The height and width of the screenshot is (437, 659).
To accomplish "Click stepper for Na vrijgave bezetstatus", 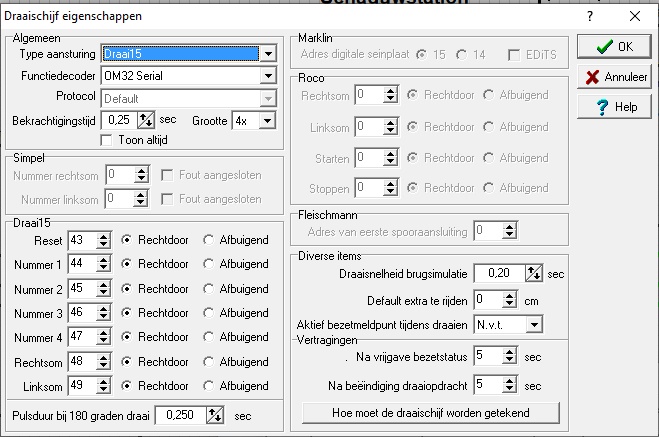I will click(512, 356).
